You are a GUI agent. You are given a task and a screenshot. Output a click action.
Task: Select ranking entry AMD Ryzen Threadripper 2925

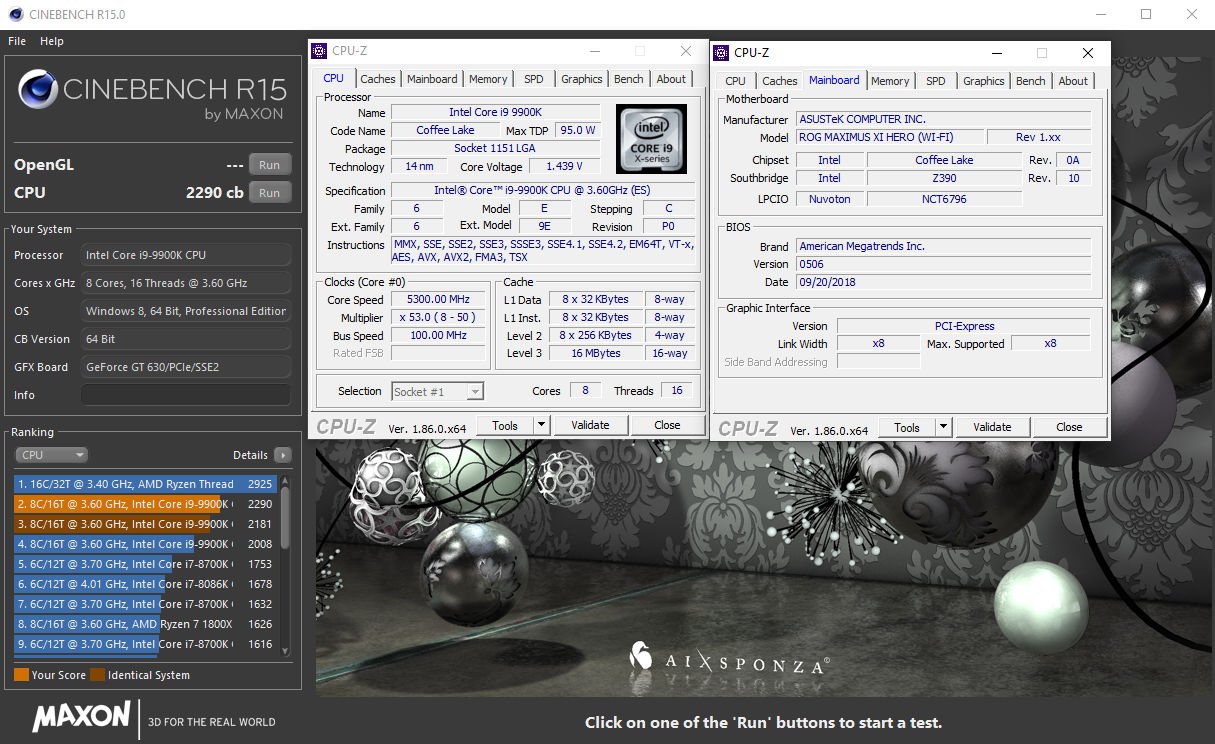point(146,484)
